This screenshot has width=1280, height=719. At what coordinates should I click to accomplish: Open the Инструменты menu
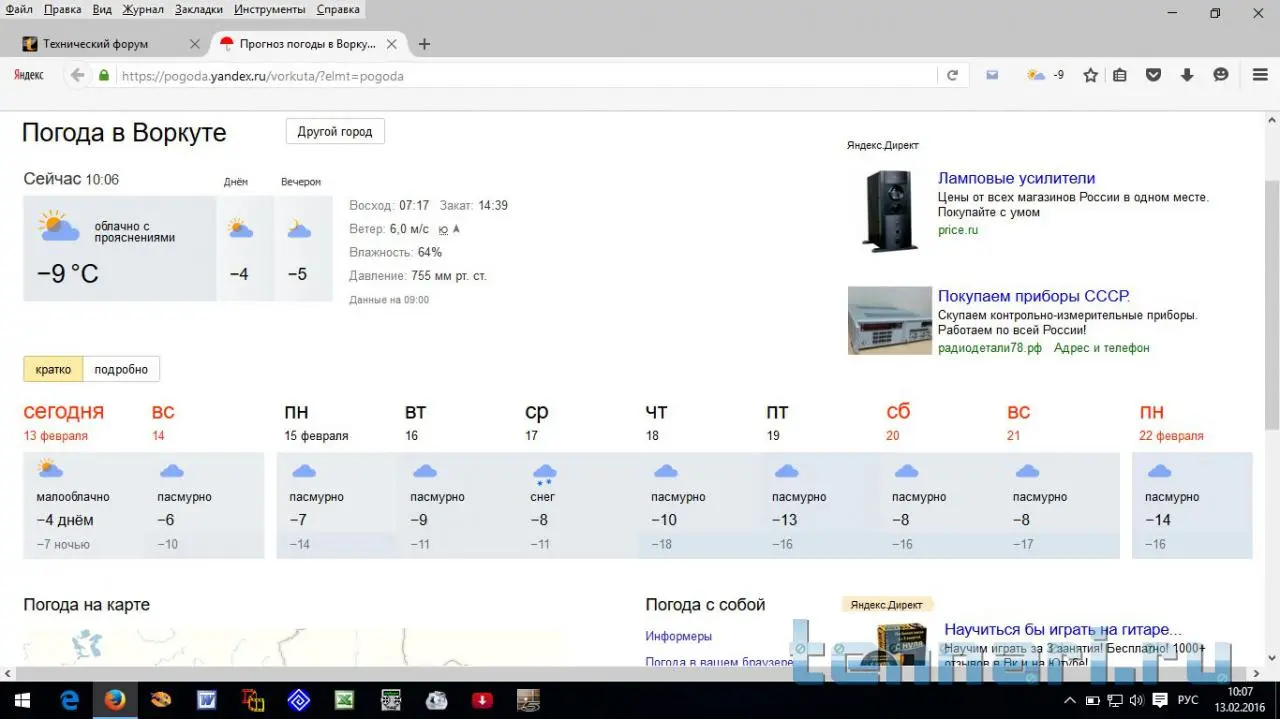(x=270, y=9)
